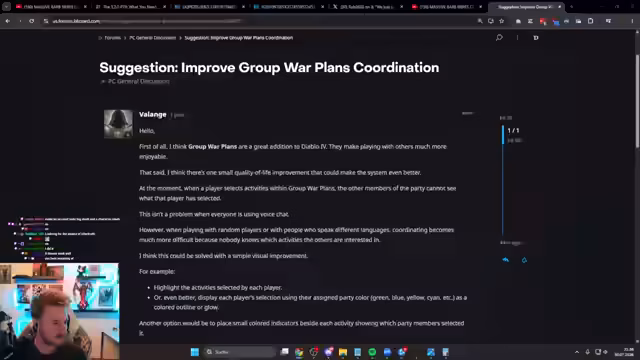
Task: Reload the page with the refresh icon
Action: 31,21
